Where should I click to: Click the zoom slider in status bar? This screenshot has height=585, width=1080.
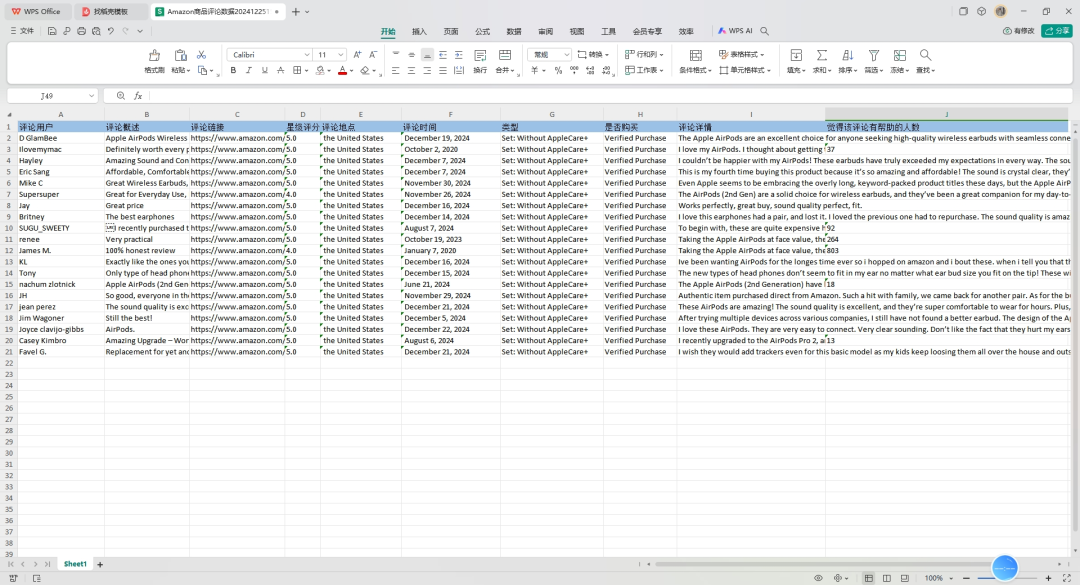pos(1005,578)
